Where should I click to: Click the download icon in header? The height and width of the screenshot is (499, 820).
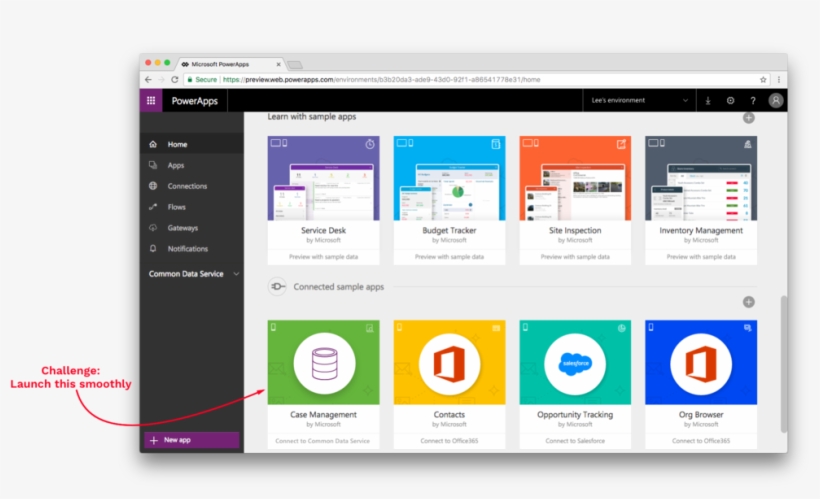coord(708,100)
